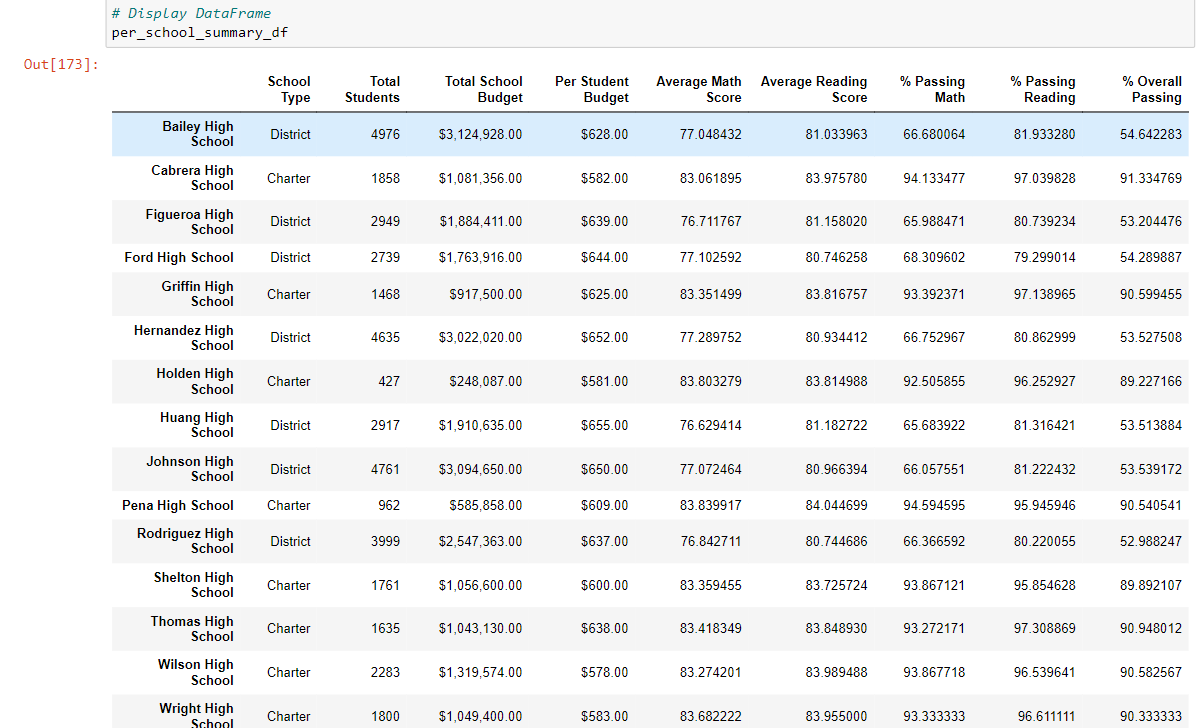
Task: Select the Figueroa High School row label
Action: (x=189, y=221)
